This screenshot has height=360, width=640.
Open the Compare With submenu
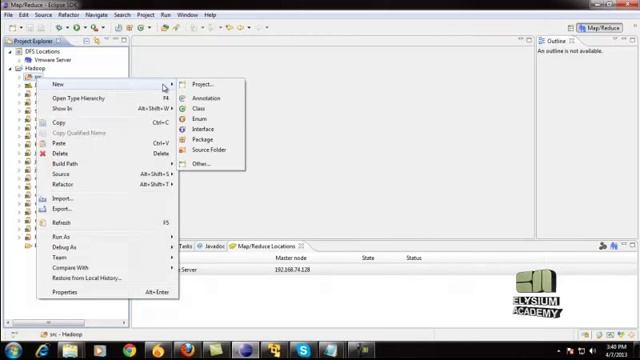[x=108, y=268]
